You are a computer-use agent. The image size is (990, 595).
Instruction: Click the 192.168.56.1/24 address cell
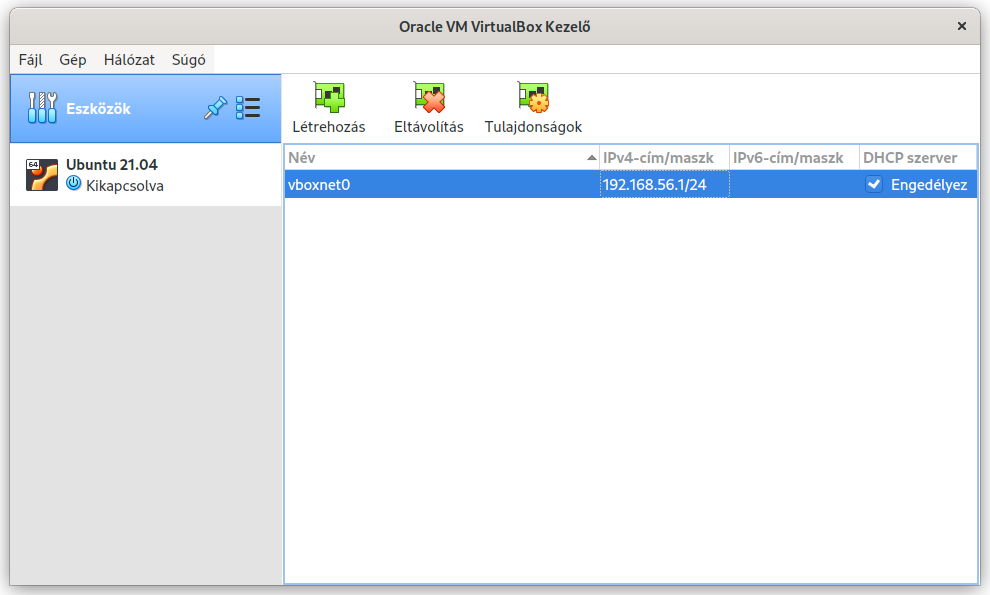tap(664, 184)
